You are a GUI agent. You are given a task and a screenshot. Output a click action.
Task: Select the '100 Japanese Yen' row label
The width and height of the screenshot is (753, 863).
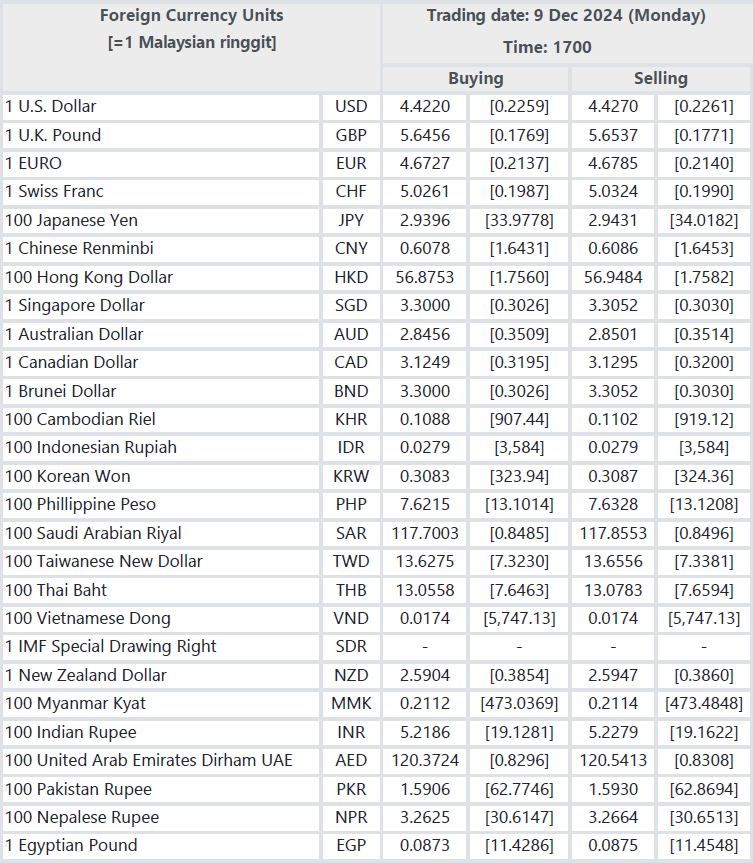72,220
